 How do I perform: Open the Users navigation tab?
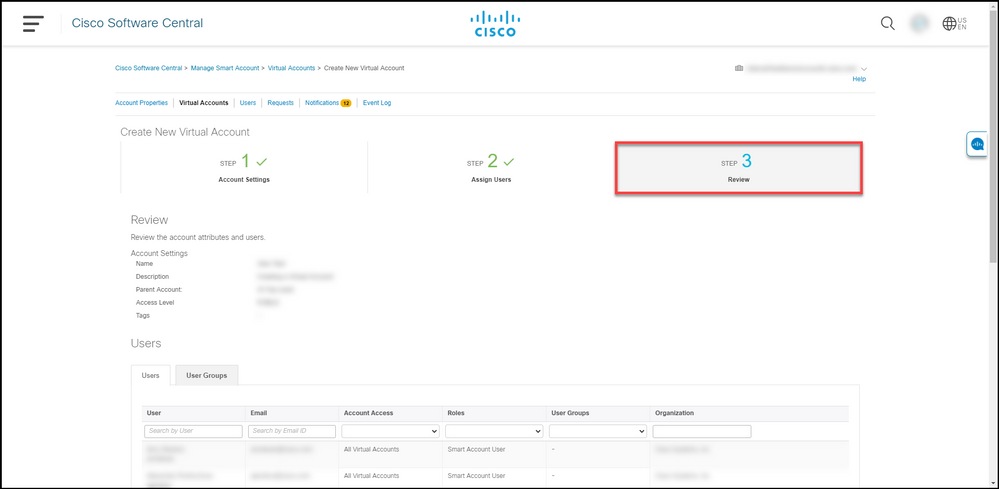[248, 103]
